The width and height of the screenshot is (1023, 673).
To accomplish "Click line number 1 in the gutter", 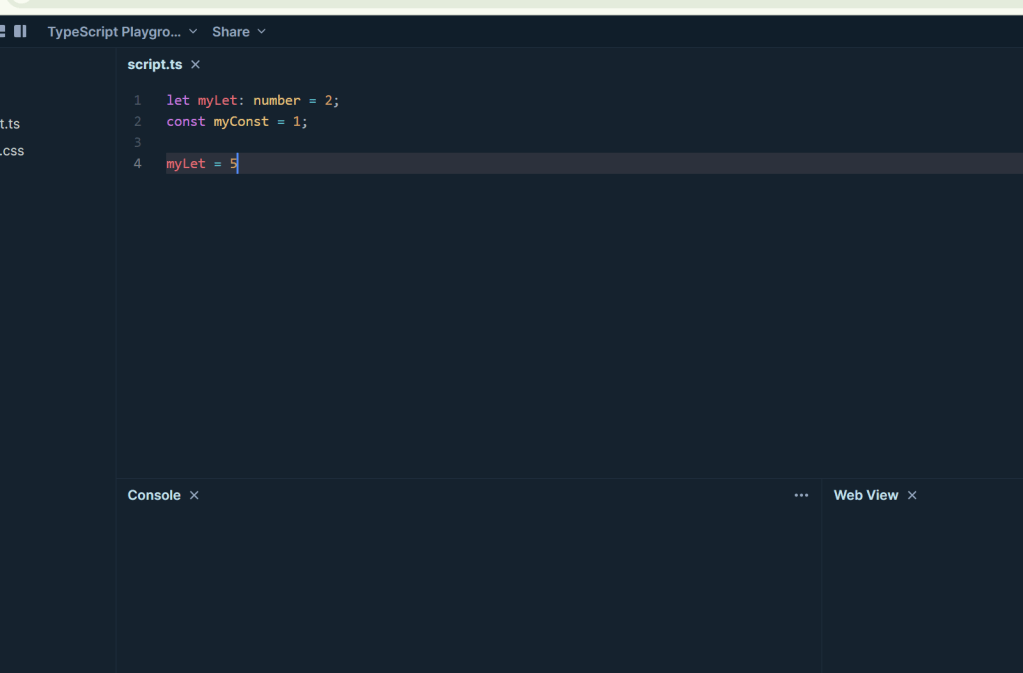I will pos(138,100).
